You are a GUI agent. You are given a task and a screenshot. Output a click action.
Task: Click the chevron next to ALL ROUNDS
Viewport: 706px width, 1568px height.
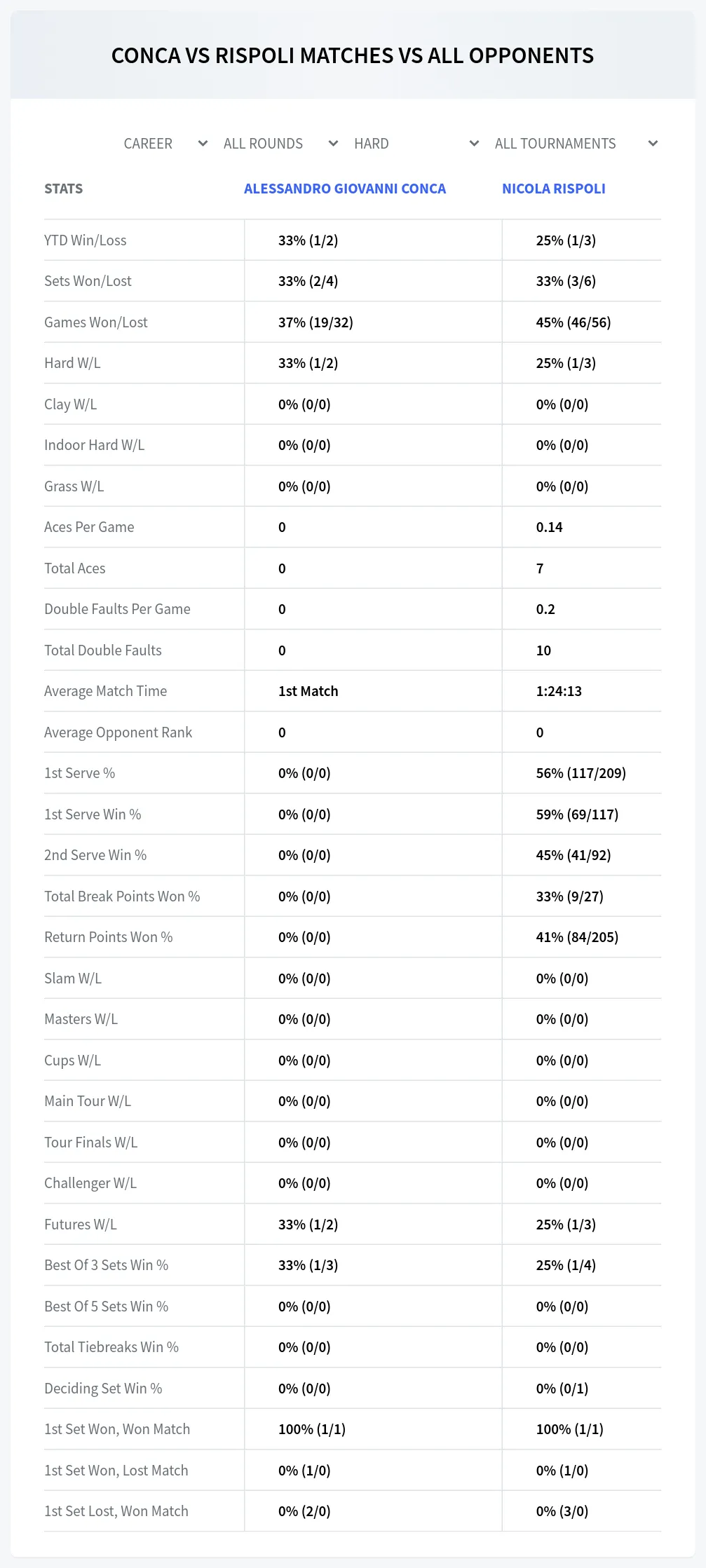click(x=333, y=144)
